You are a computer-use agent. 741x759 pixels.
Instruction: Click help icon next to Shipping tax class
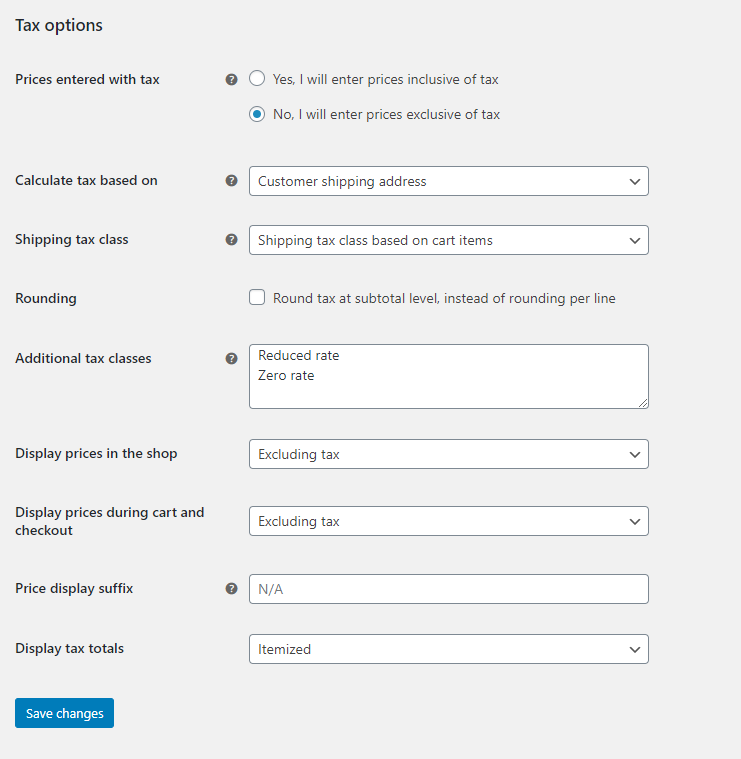point(232,240)
